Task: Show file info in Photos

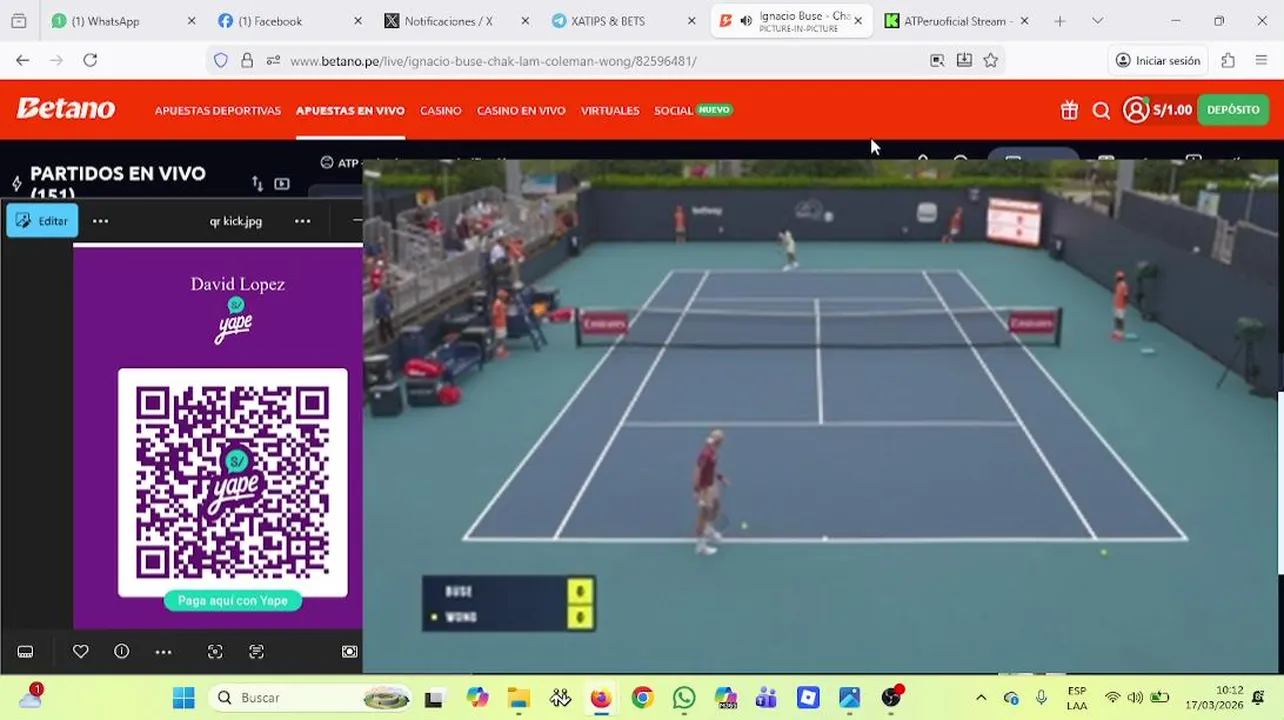Action: (122, 651)
